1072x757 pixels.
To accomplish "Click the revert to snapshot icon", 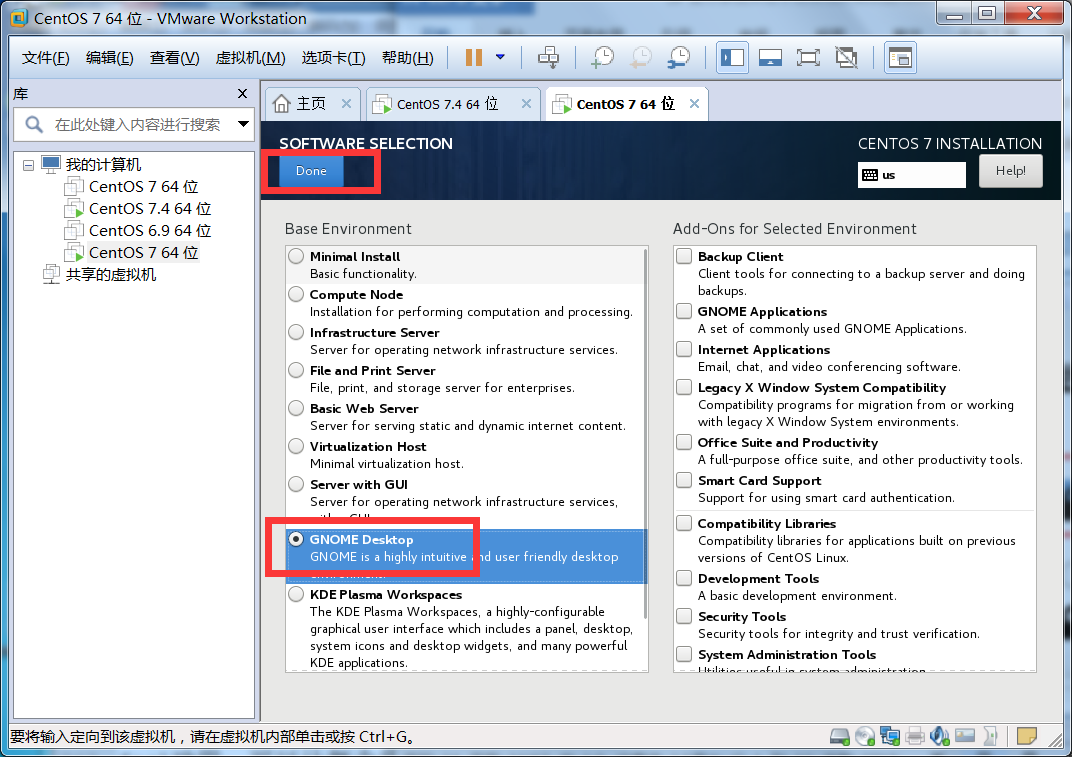I will (641, 57).
